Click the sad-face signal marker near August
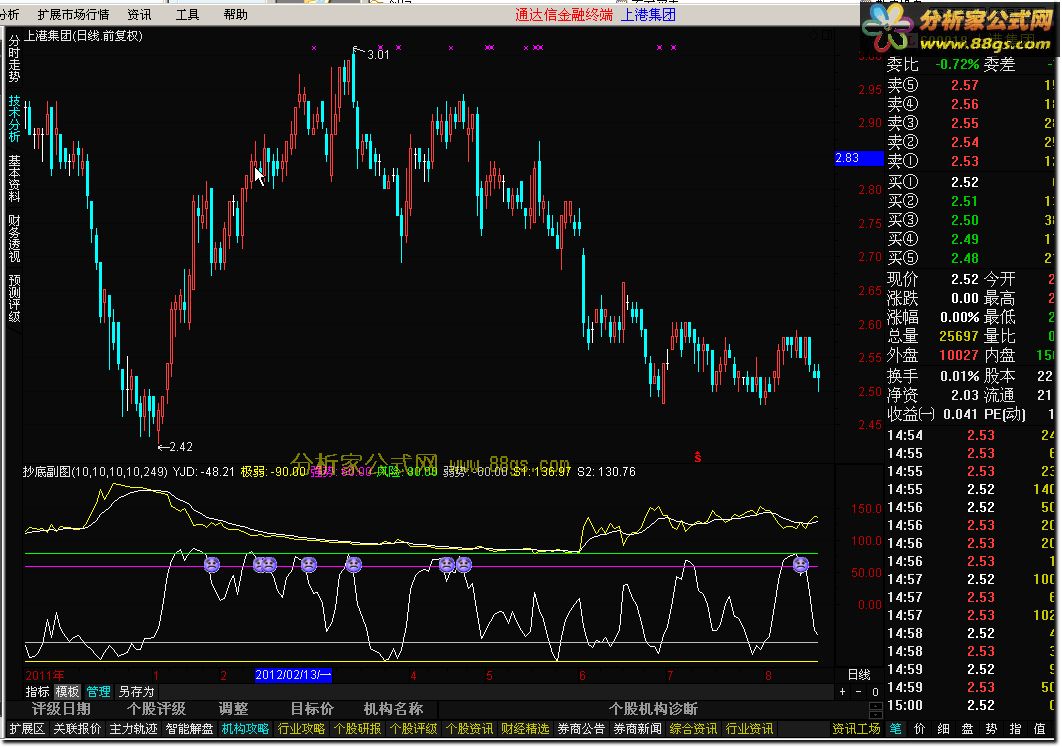The width and height of the screenshot is (1062, 747). [801, 563]
